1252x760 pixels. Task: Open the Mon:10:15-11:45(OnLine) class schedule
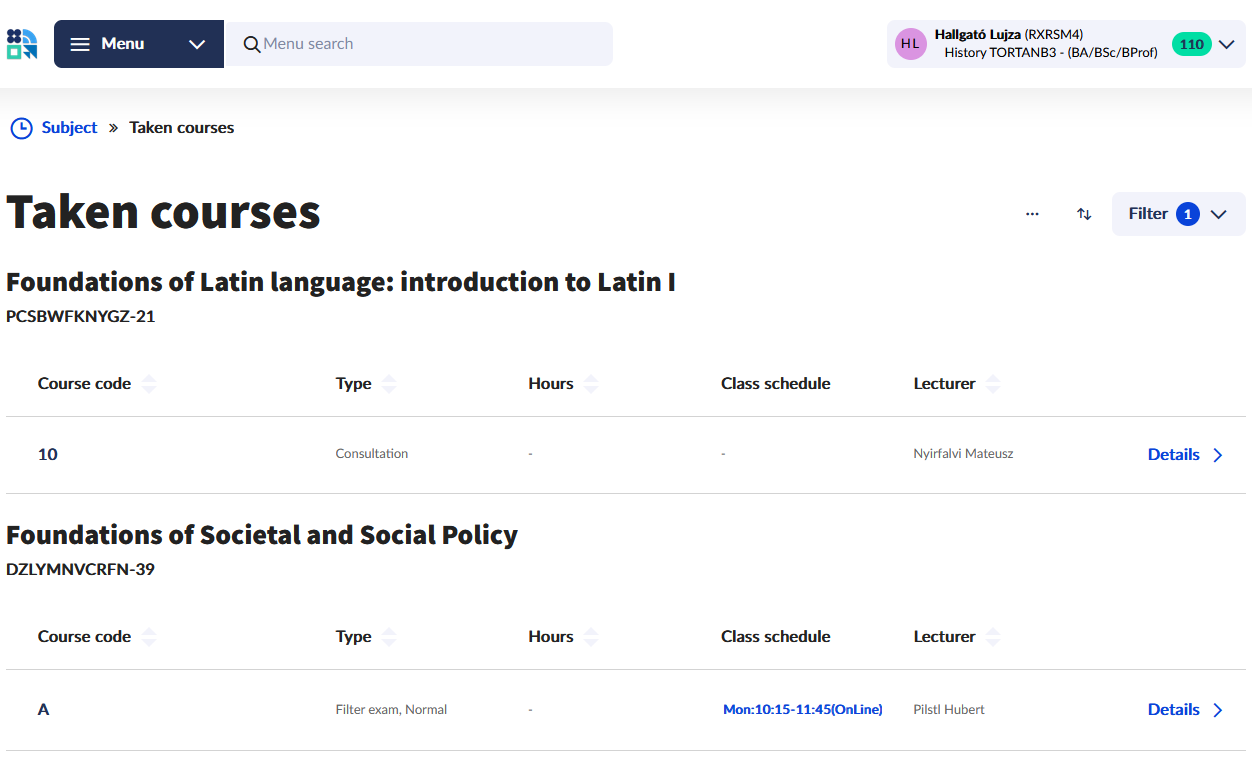pos(802,710)
